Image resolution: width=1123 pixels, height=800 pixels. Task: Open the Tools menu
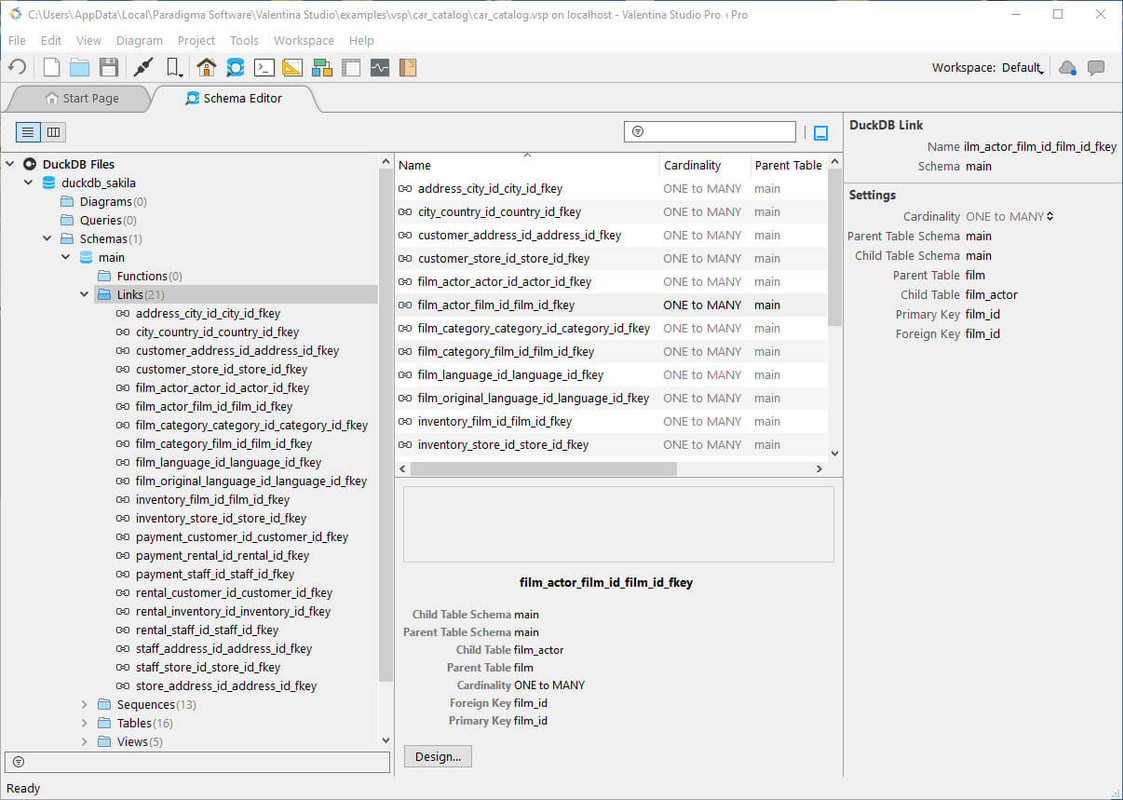244,40
